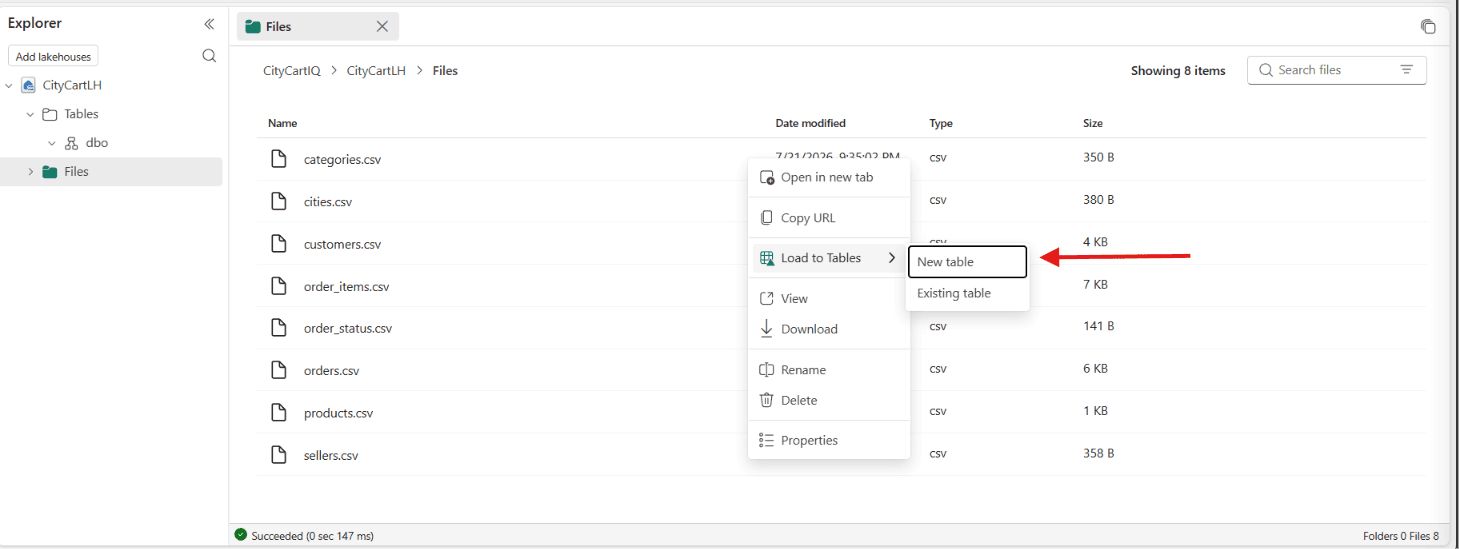This screenshot has width=1459, height=549.
Task: Close the Files tab with the X
Action: coord(382,27)
